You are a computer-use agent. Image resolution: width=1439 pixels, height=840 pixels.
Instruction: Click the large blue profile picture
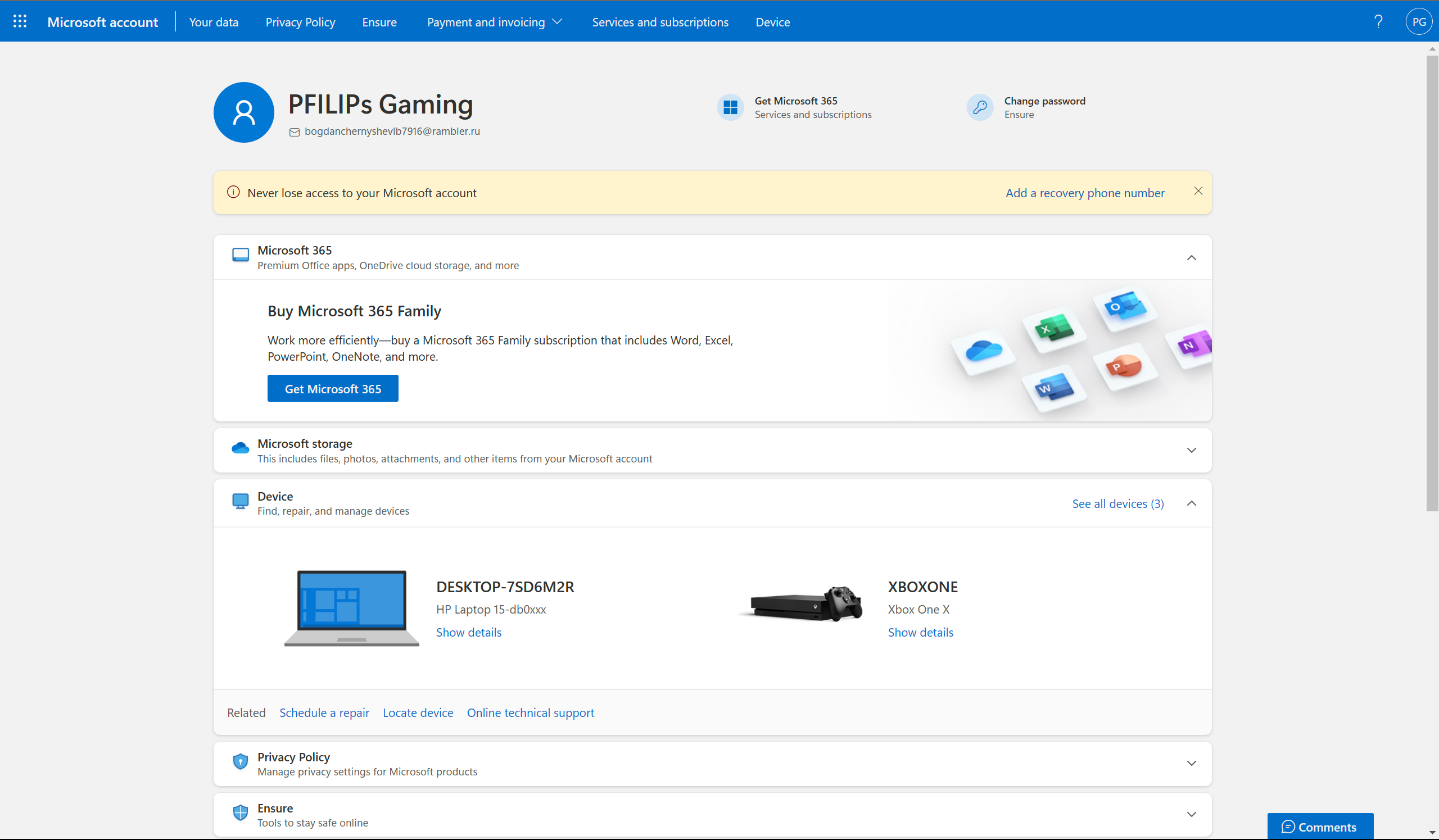tap(244, 112)
